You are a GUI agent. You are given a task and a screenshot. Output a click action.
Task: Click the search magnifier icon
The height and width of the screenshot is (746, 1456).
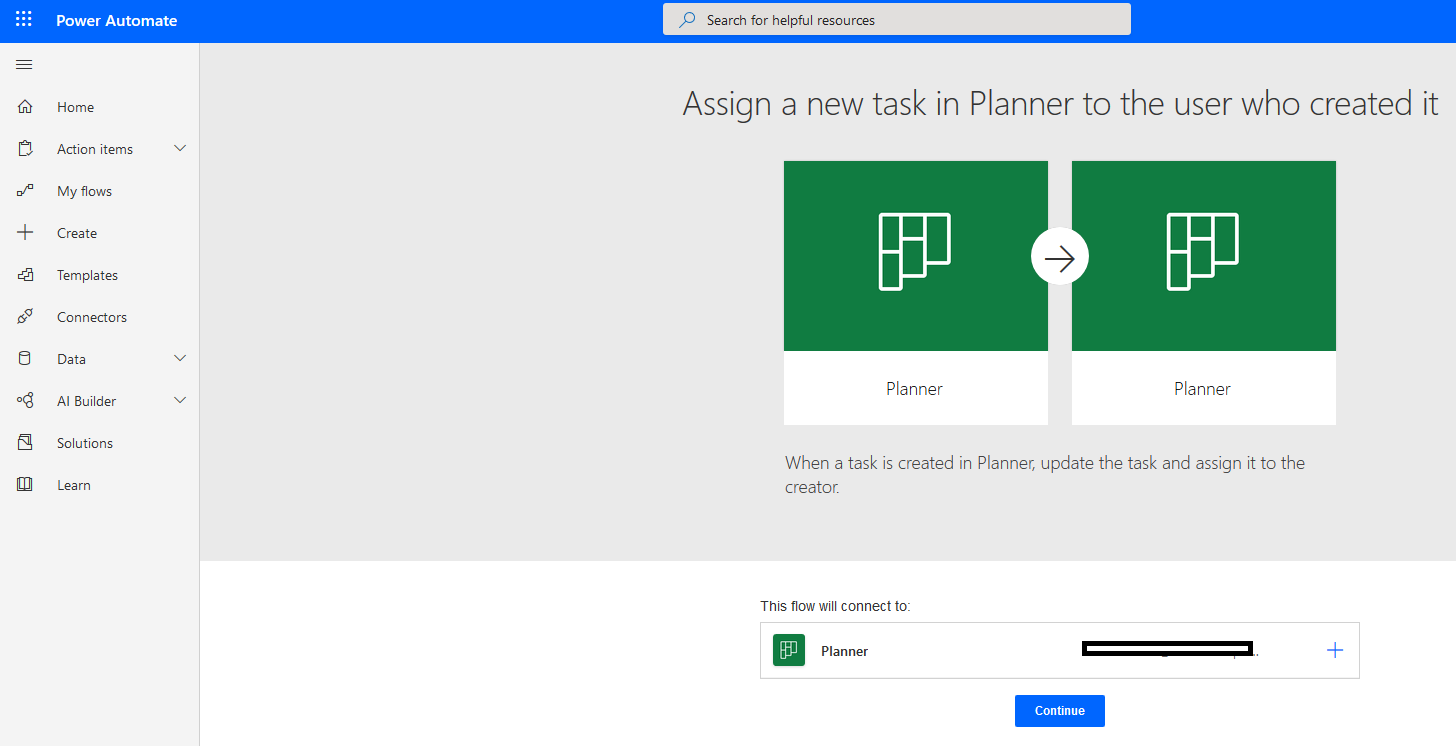click(x=687, y=20)
